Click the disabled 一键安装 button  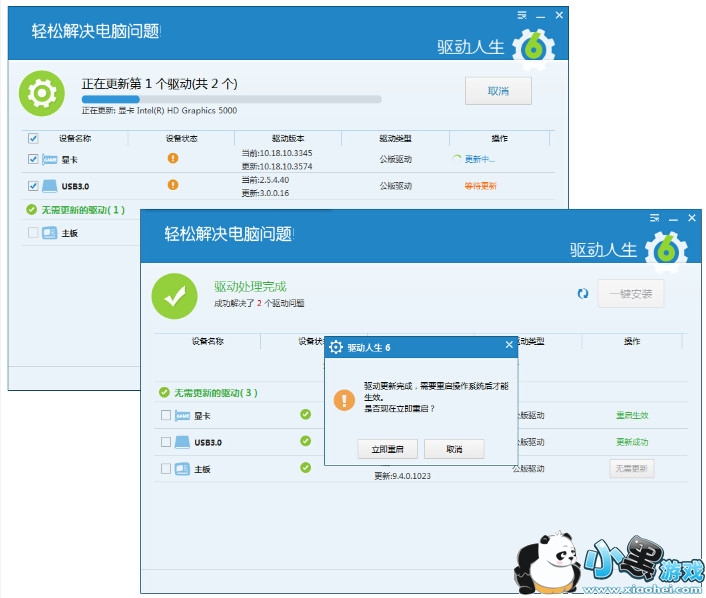[630, 294]
